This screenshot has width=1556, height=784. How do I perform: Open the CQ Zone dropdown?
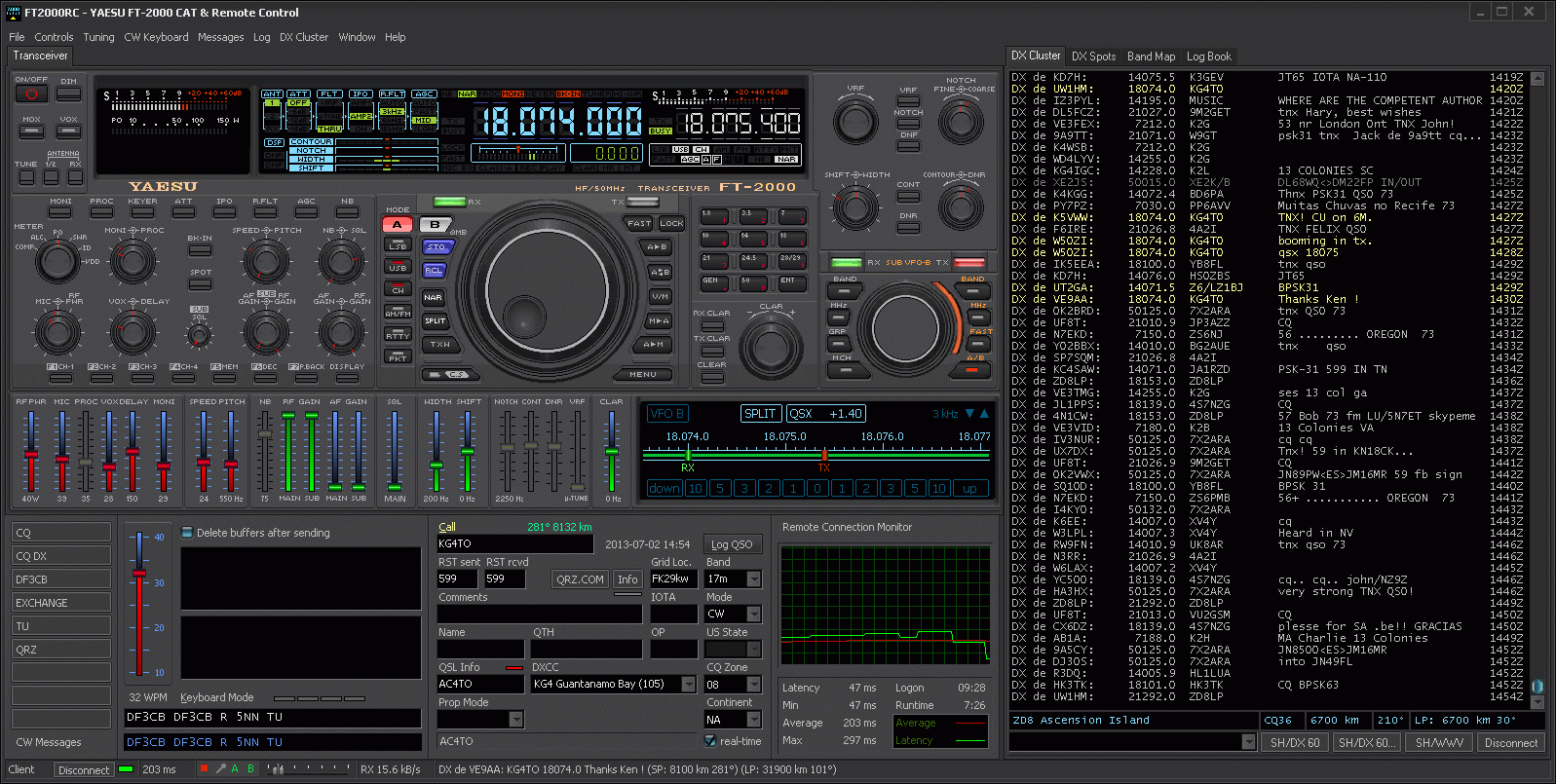pos(753,685)
